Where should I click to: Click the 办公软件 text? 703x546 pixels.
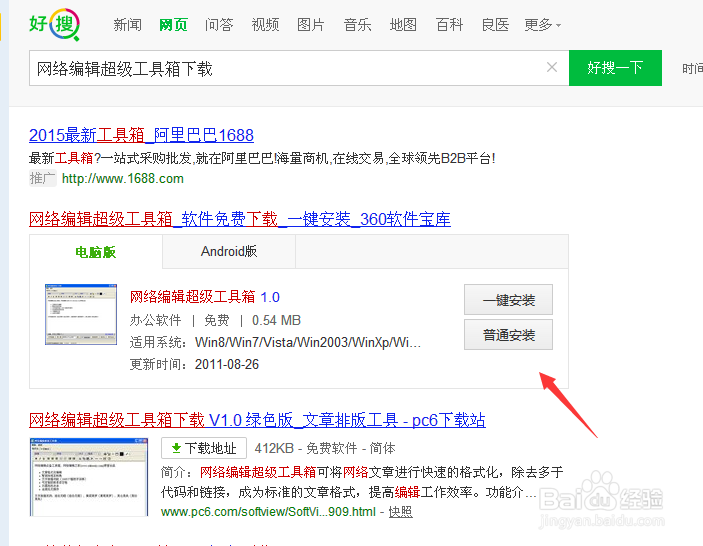click(156, 321)
